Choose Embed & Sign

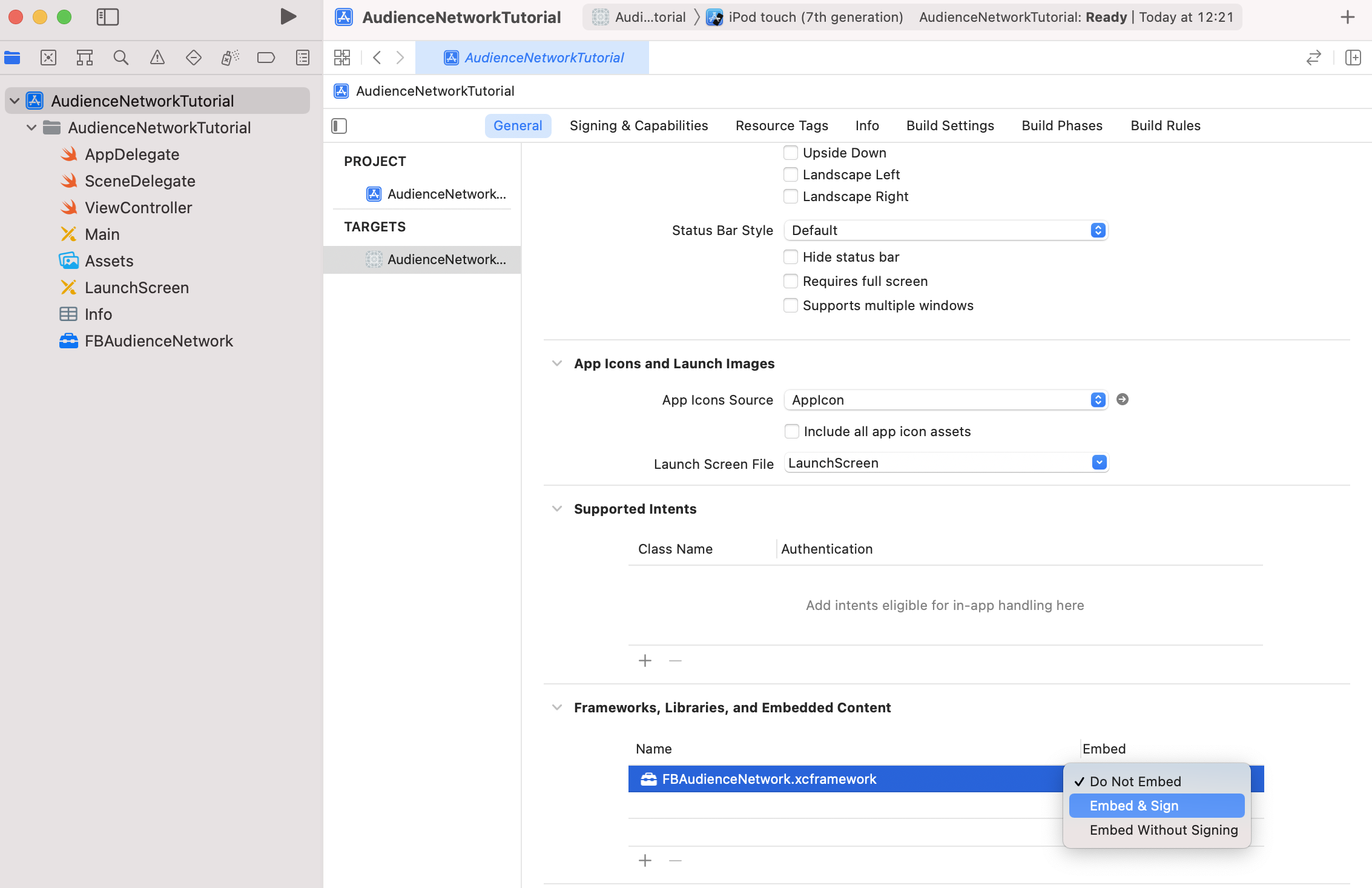1156,806
